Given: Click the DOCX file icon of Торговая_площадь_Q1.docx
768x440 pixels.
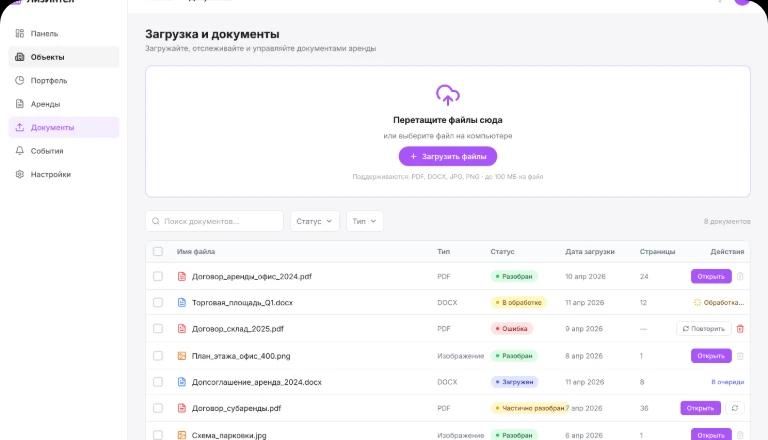Looking at the screenshot, I should click(x=182, y=302).
